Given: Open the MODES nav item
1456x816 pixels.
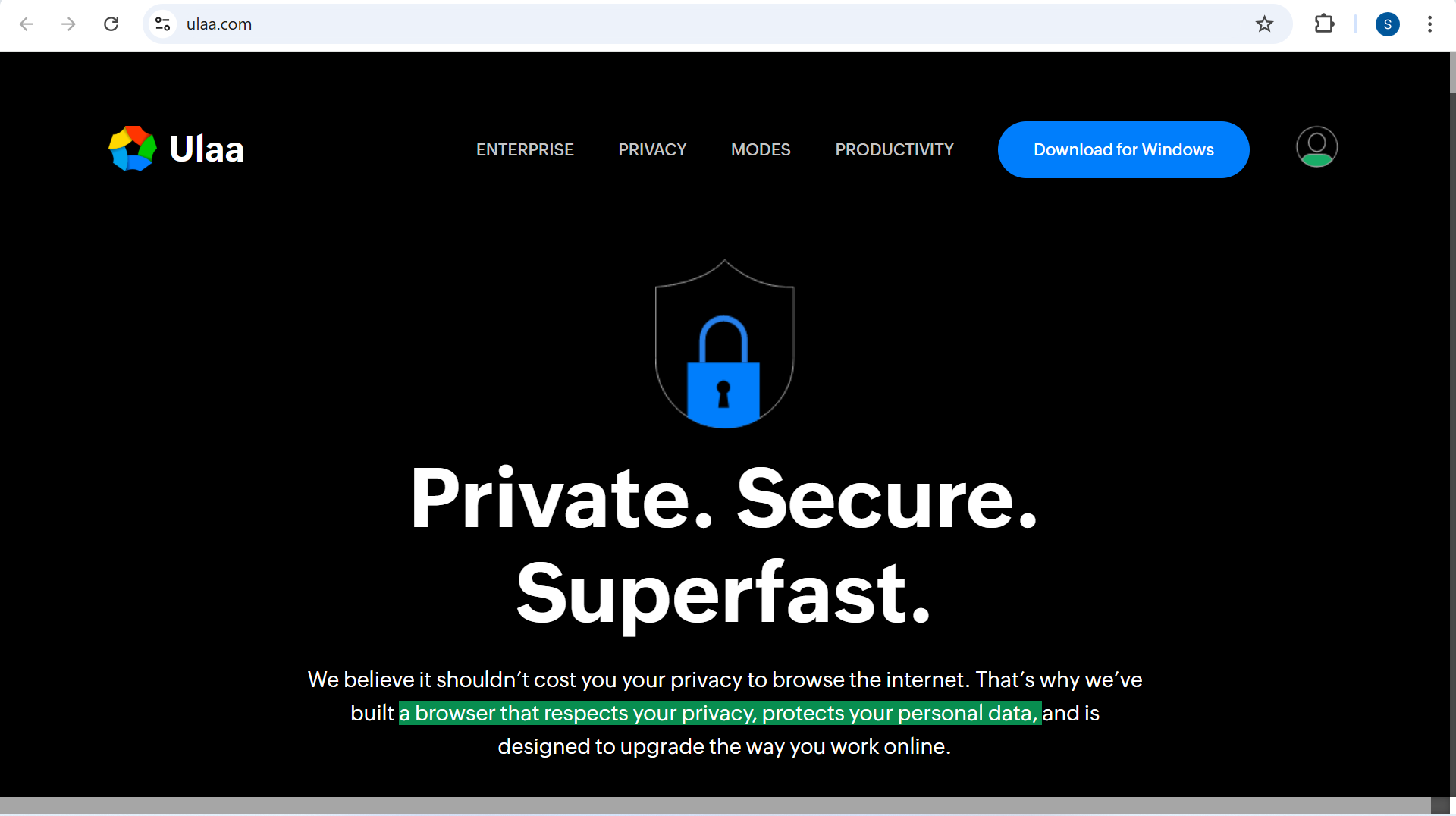Looking at the screenshot, I should [761, 150].
